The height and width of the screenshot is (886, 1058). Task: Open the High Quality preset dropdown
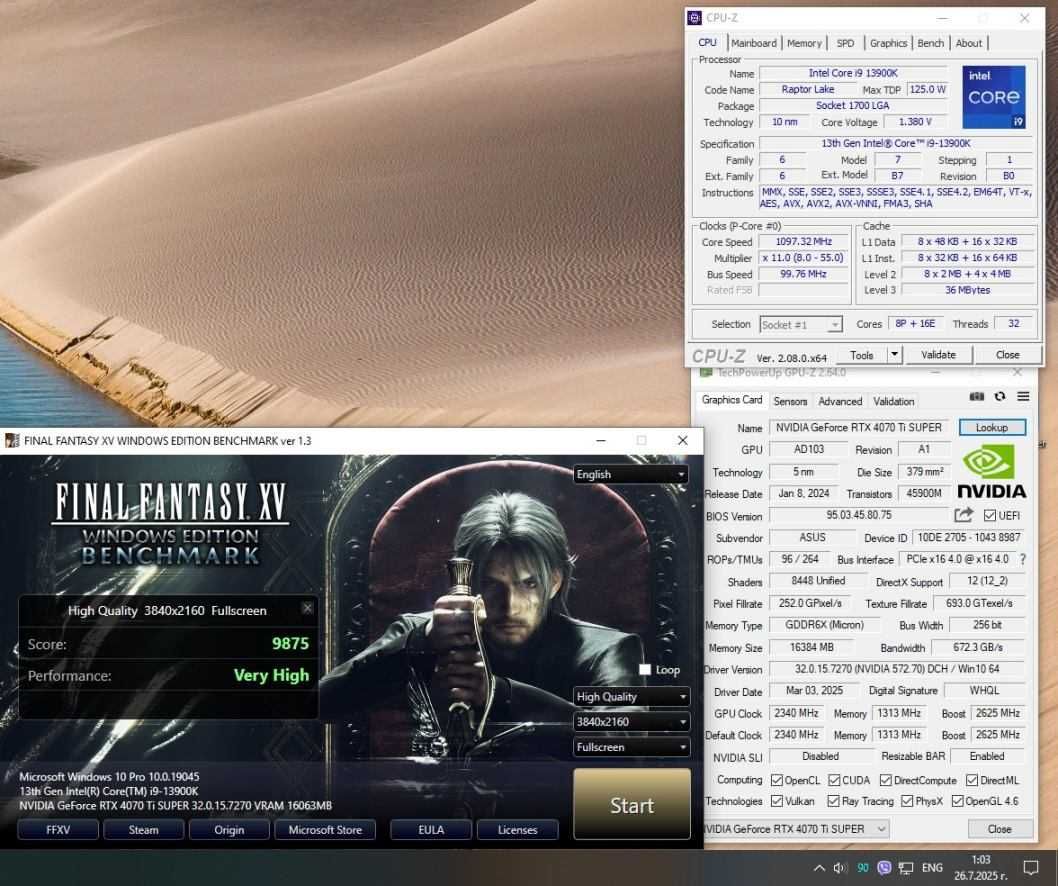pyautogui.click(x=631, y=696)
